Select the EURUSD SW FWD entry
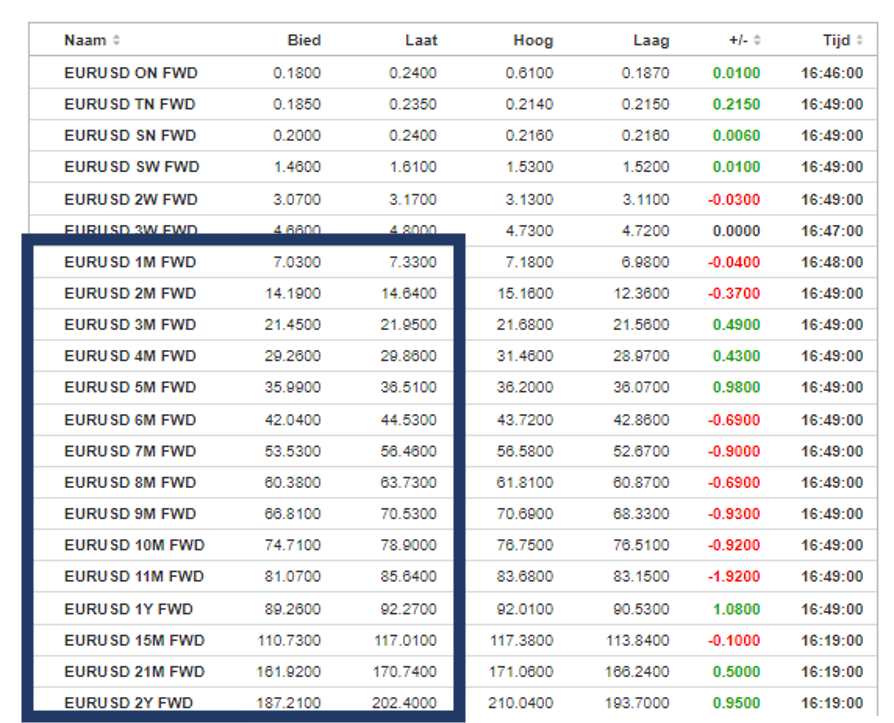The height and width of the screenshot is (723, 894). tap(131, 167)
